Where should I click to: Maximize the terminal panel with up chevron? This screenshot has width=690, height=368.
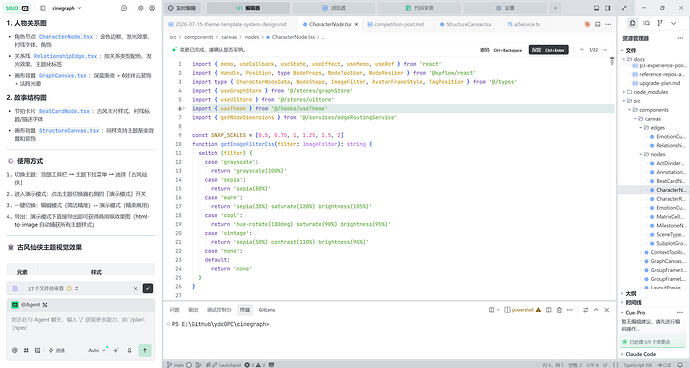[x=596, y=310]
